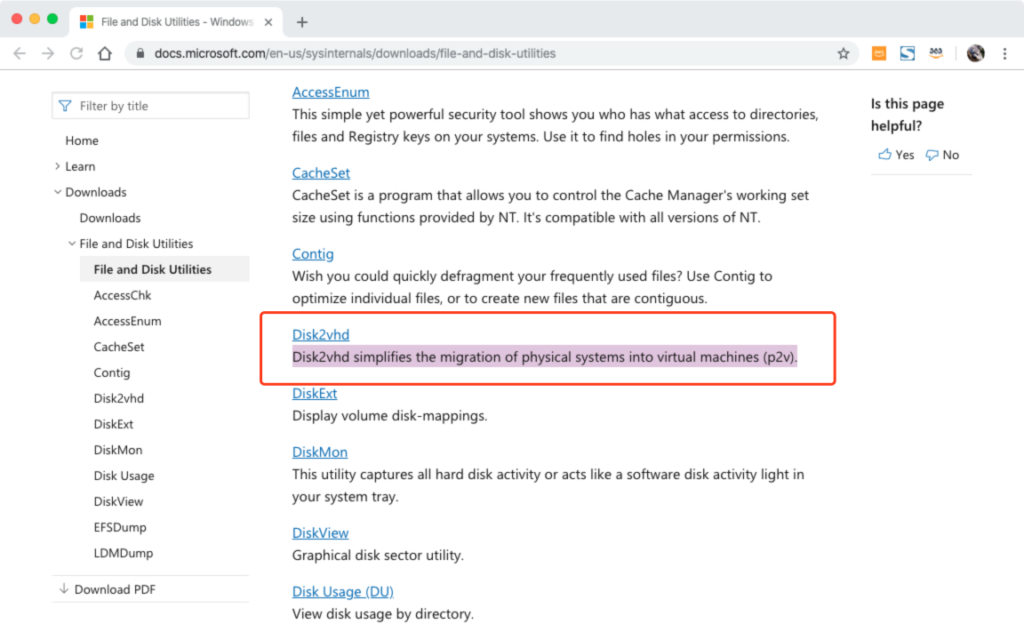Collapse the Downloads tree node
The height and width of the screenshot is (624, 1024).
tap(58, 192)
